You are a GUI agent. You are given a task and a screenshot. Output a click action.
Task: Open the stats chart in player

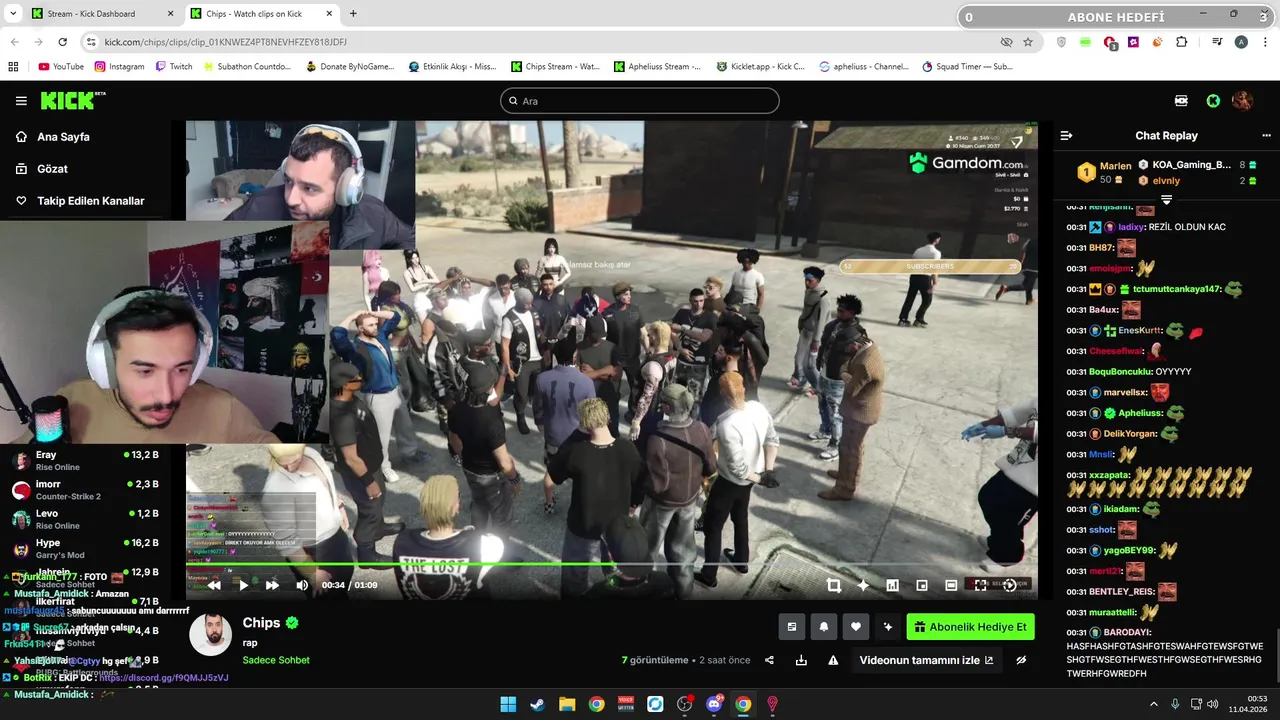click(x=892, y=585)
